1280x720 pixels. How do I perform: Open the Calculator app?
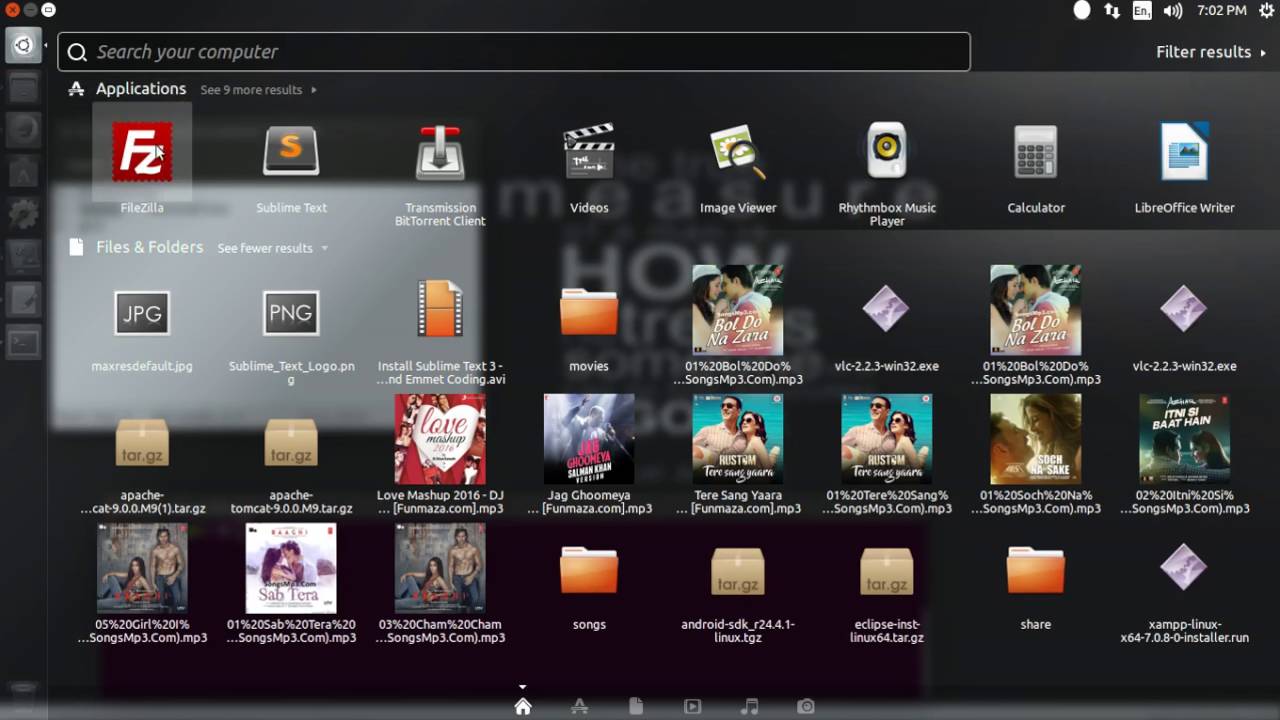point(1035,152)
